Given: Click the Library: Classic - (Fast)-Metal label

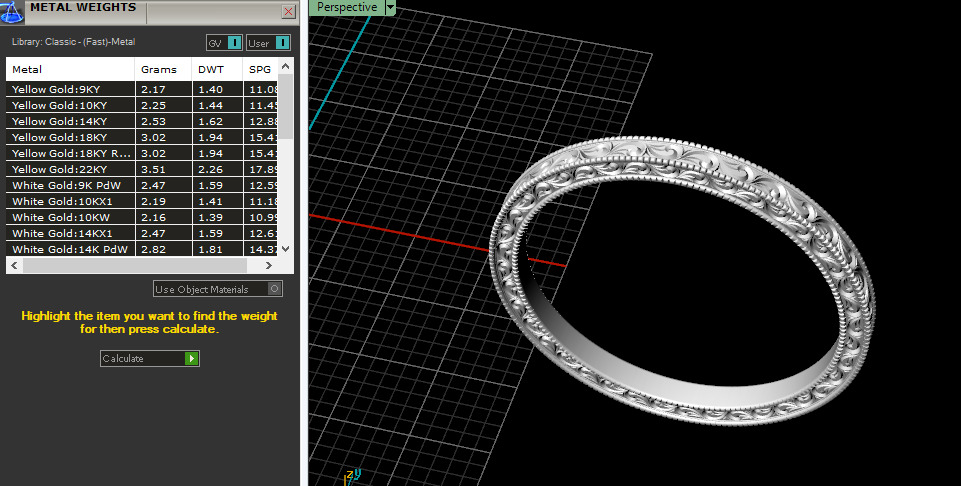Looking at the screenshot, I should (x=74, y=42).
